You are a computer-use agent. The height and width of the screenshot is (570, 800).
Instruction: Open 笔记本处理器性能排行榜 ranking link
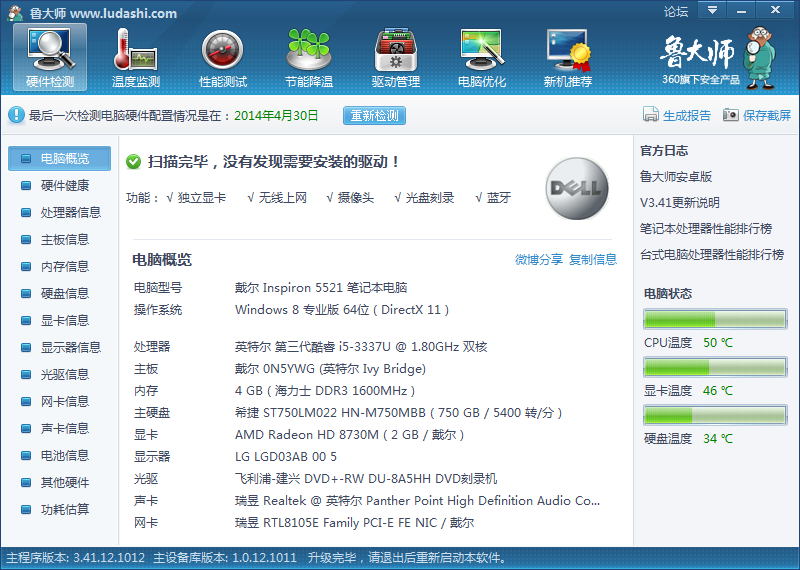[706, 229]
